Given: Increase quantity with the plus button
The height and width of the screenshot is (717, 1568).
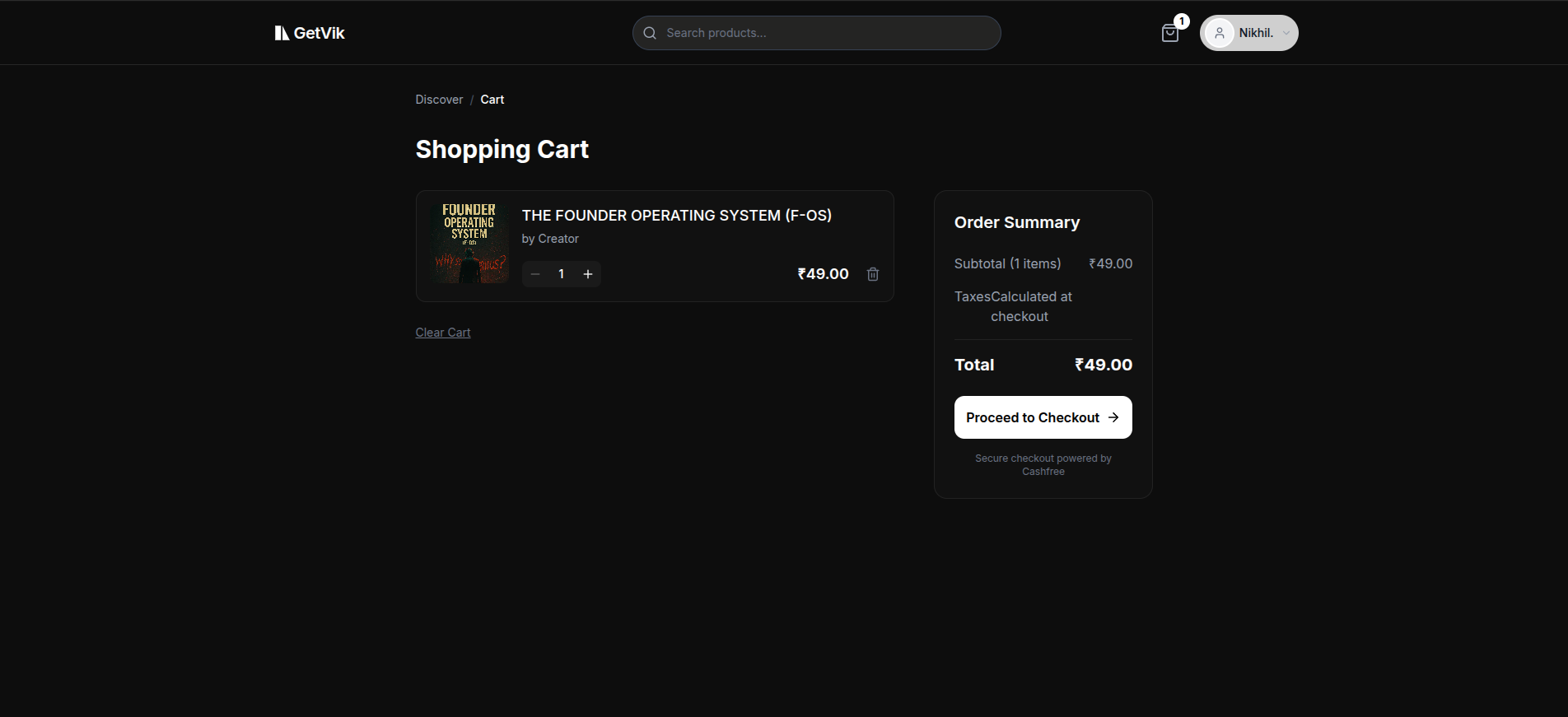Looking at the screenshot, I should coord(588,274).
